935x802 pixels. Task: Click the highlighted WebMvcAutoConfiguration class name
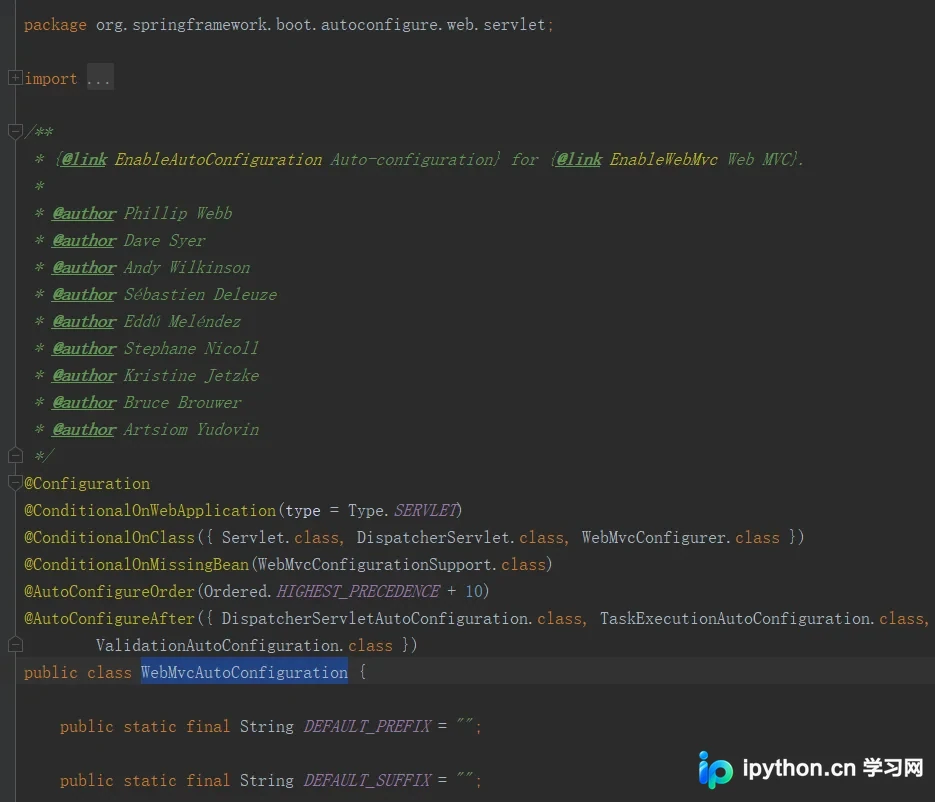click(244, 672)
